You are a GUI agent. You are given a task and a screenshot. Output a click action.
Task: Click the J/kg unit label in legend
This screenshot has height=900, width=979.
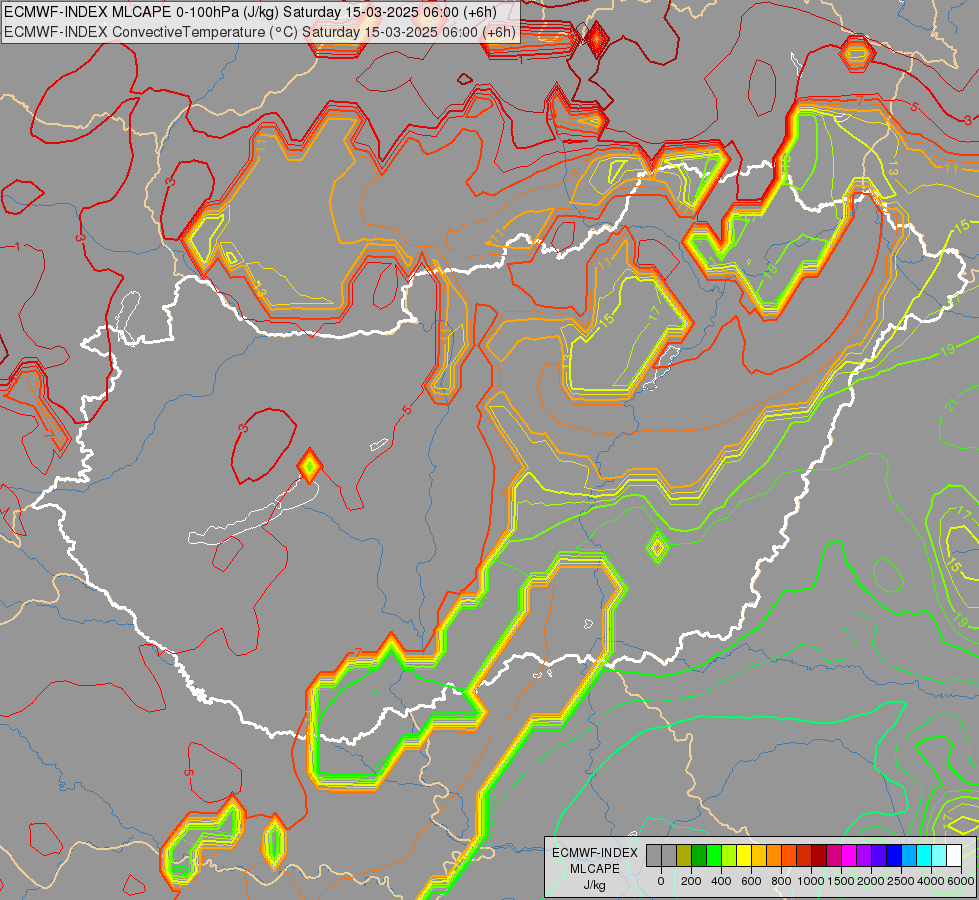pos(594,886)
